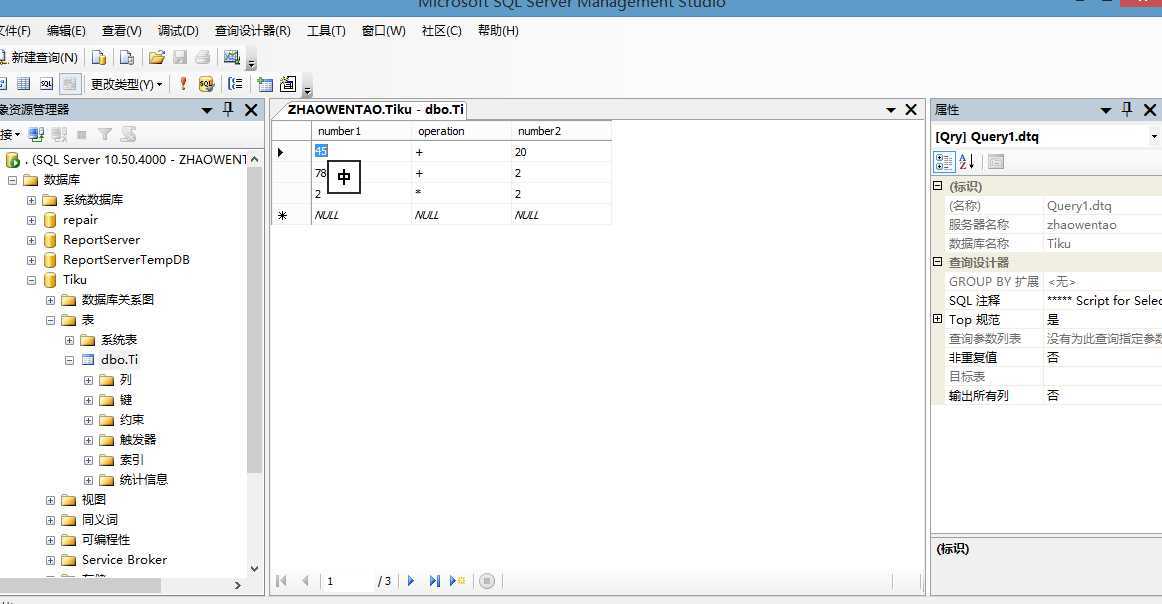Open the View (查看) menu

coord(122,30)
